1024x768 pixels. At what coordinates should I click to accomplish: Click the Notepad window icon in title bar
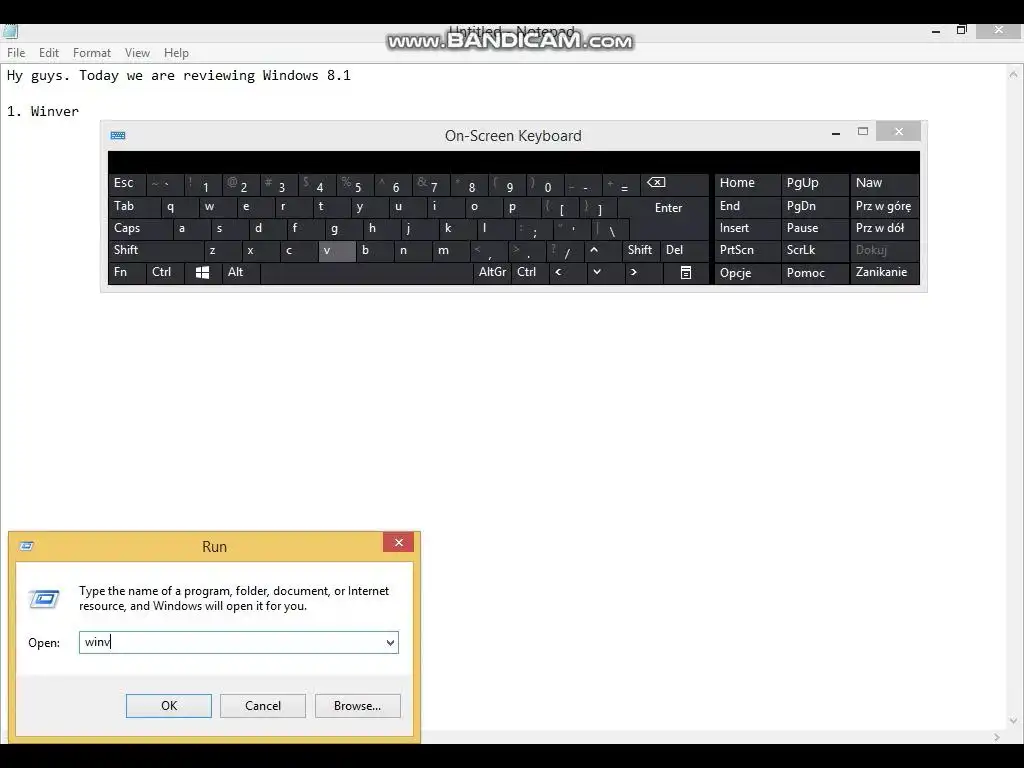click(10, 31)
